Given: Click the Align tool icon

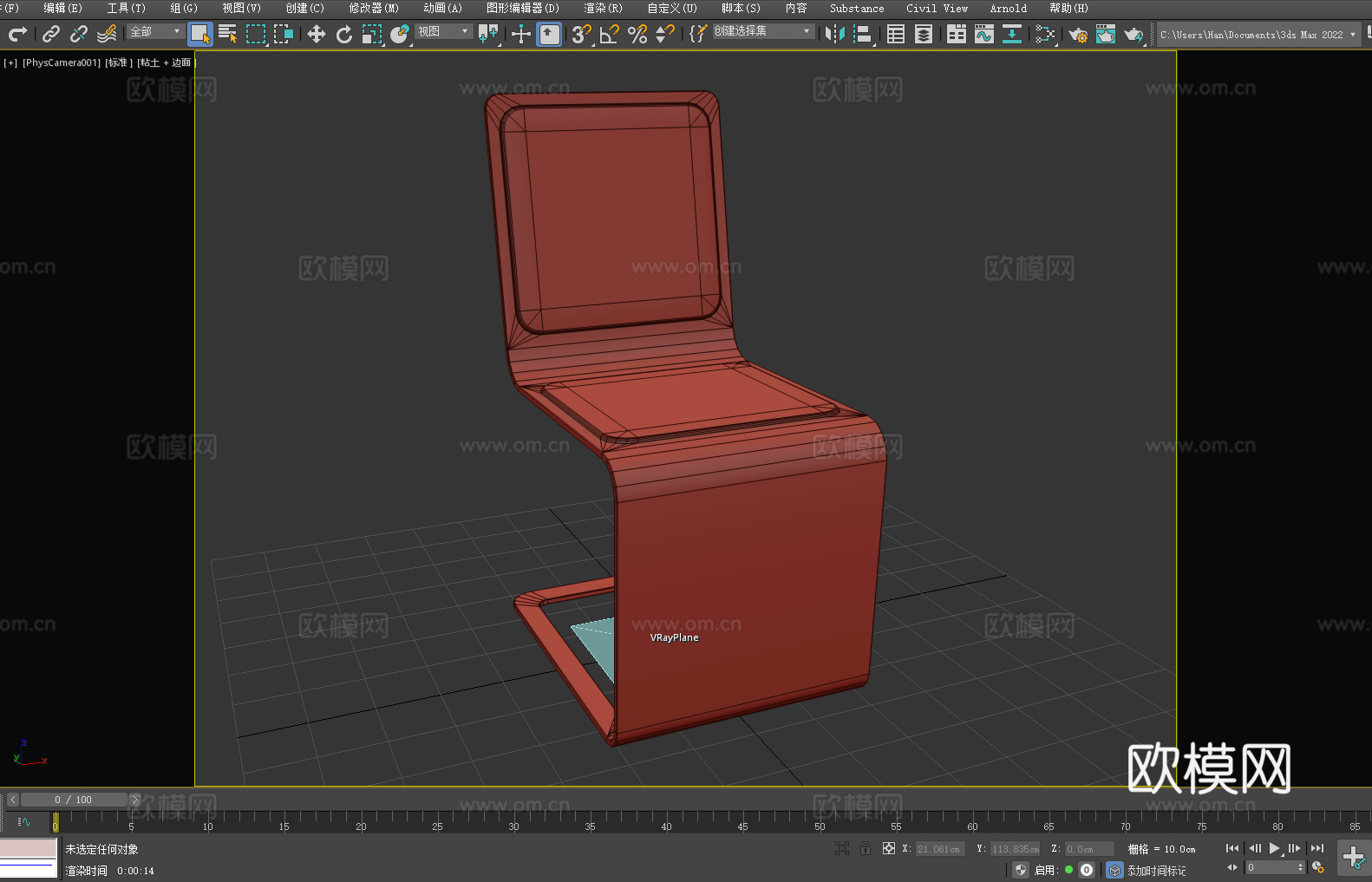Looking at the screenshot, I should click(x=863, y=34).
